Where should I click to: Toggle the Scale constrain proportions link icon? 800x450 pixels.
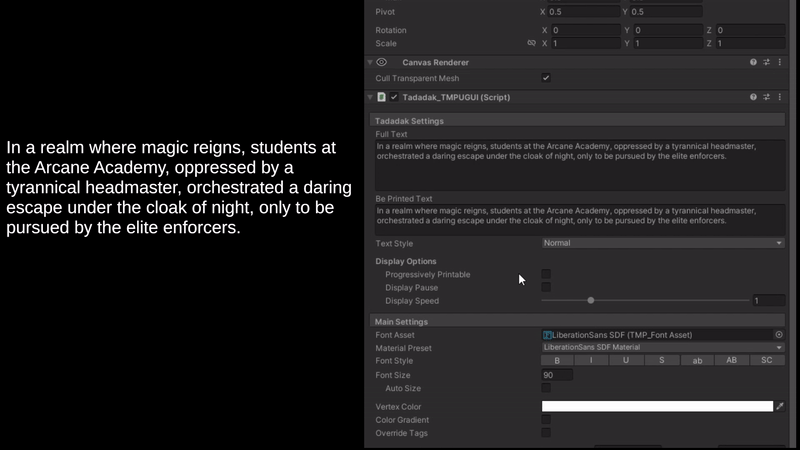[532, 43]
